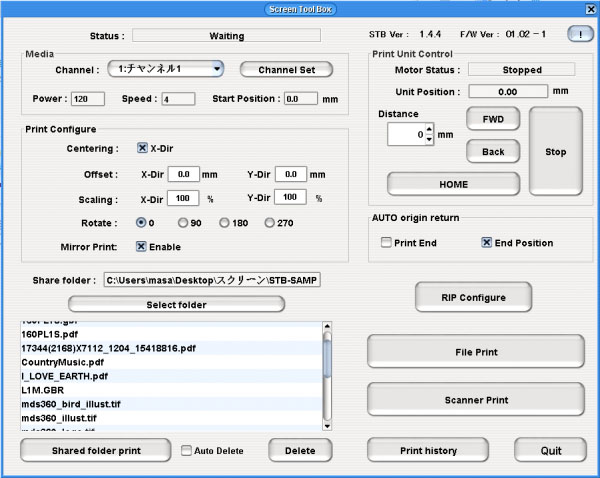This screenshot has width=600, height=478.
Task: Click Scaling Y-Dir input field
Action: (290, 197)
